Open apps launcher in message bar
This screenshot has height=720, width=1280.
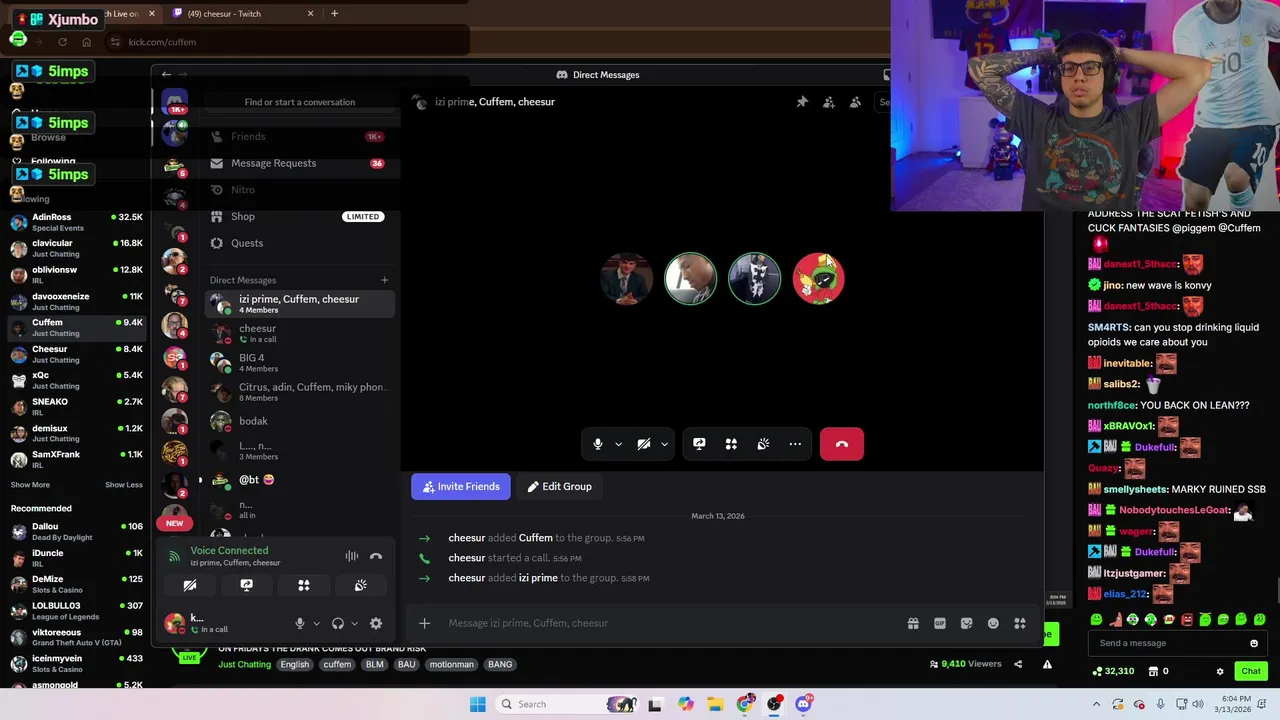pos(1020,623)
